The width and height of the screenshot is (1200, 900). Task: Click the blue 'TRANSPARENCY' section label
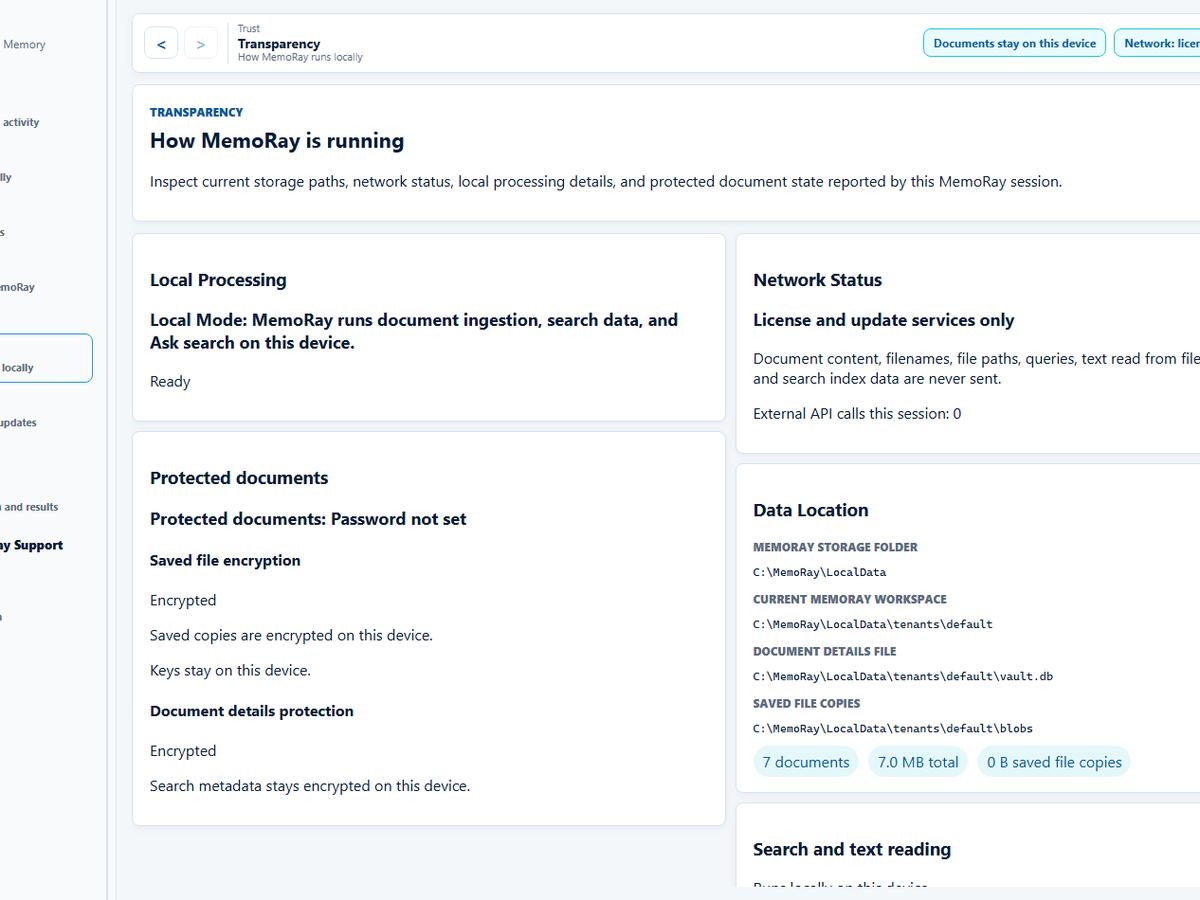point(196,112)
